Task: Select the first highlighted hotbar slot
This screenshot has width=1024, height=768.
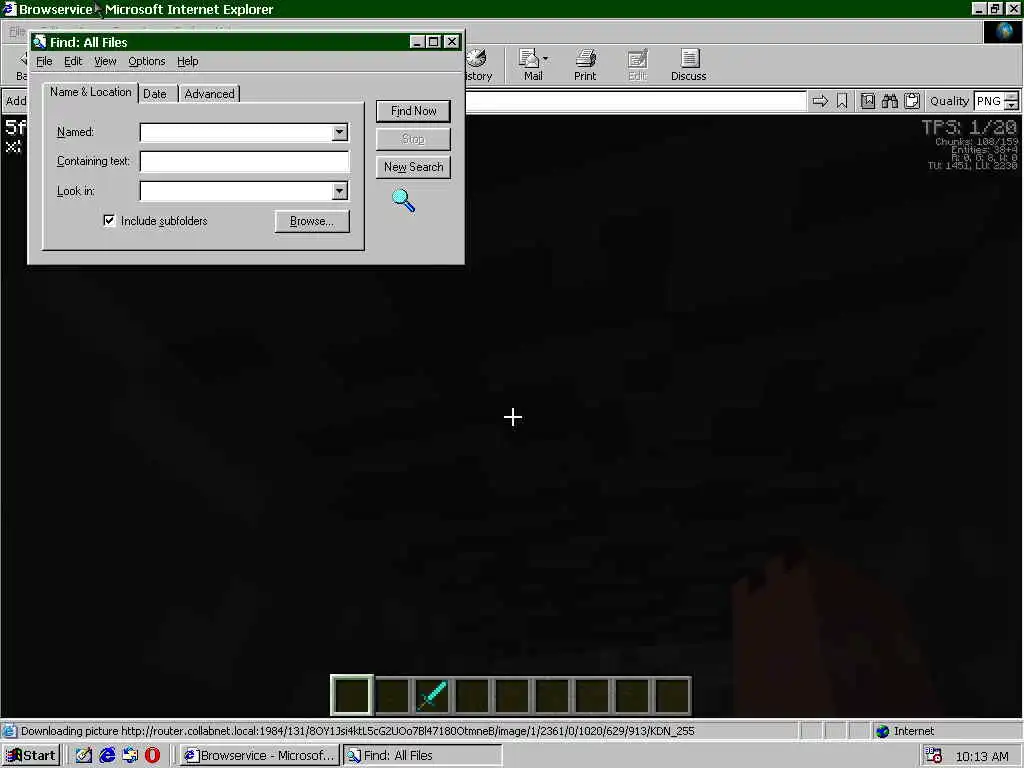Action: coord(352,696)
